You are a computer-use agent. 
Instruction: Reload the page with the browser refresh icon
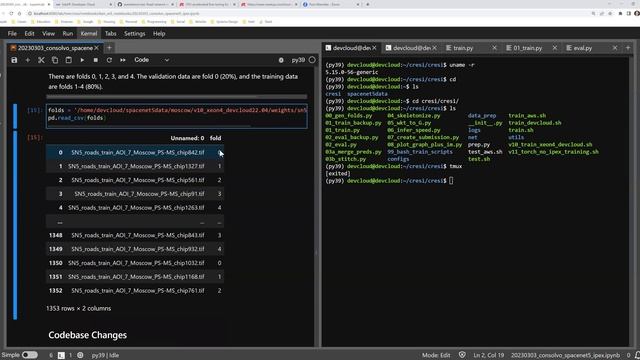tap(11, 13)
